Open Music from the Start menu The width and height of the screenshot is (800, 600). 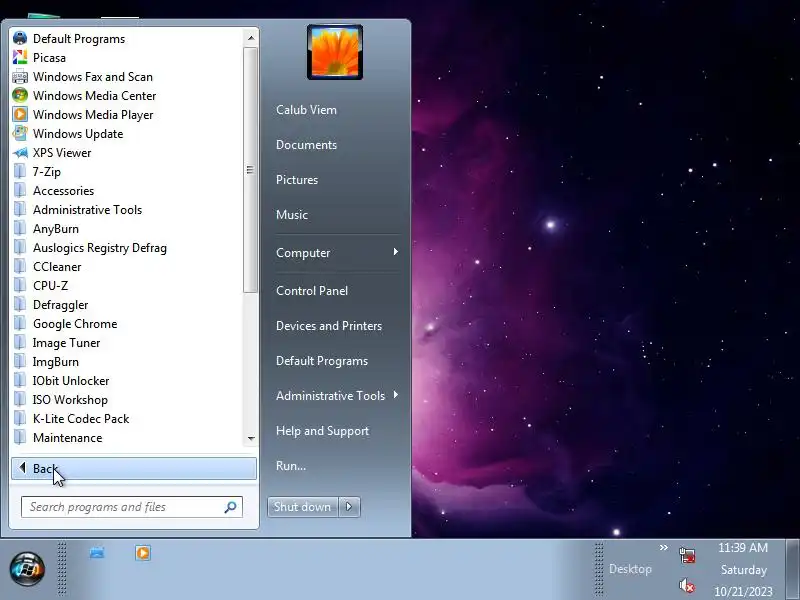(292, 215)
